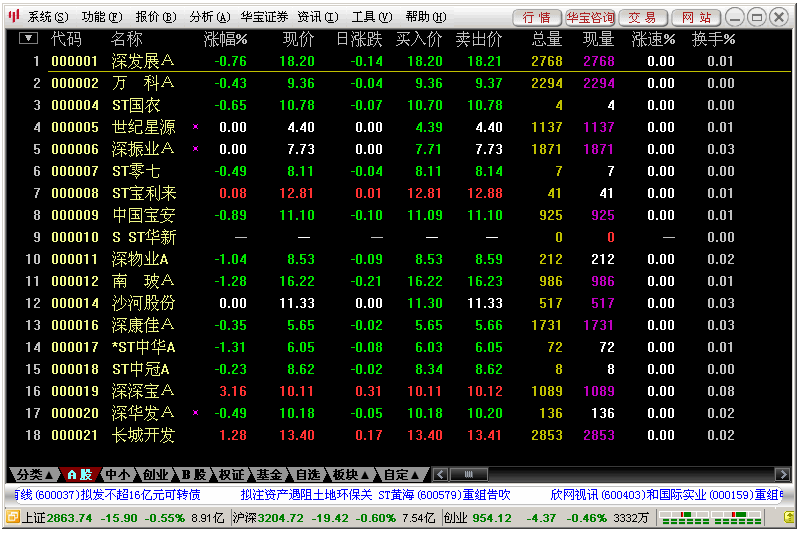Click the horizontal scrollbar left arrow

coord(441,475)
